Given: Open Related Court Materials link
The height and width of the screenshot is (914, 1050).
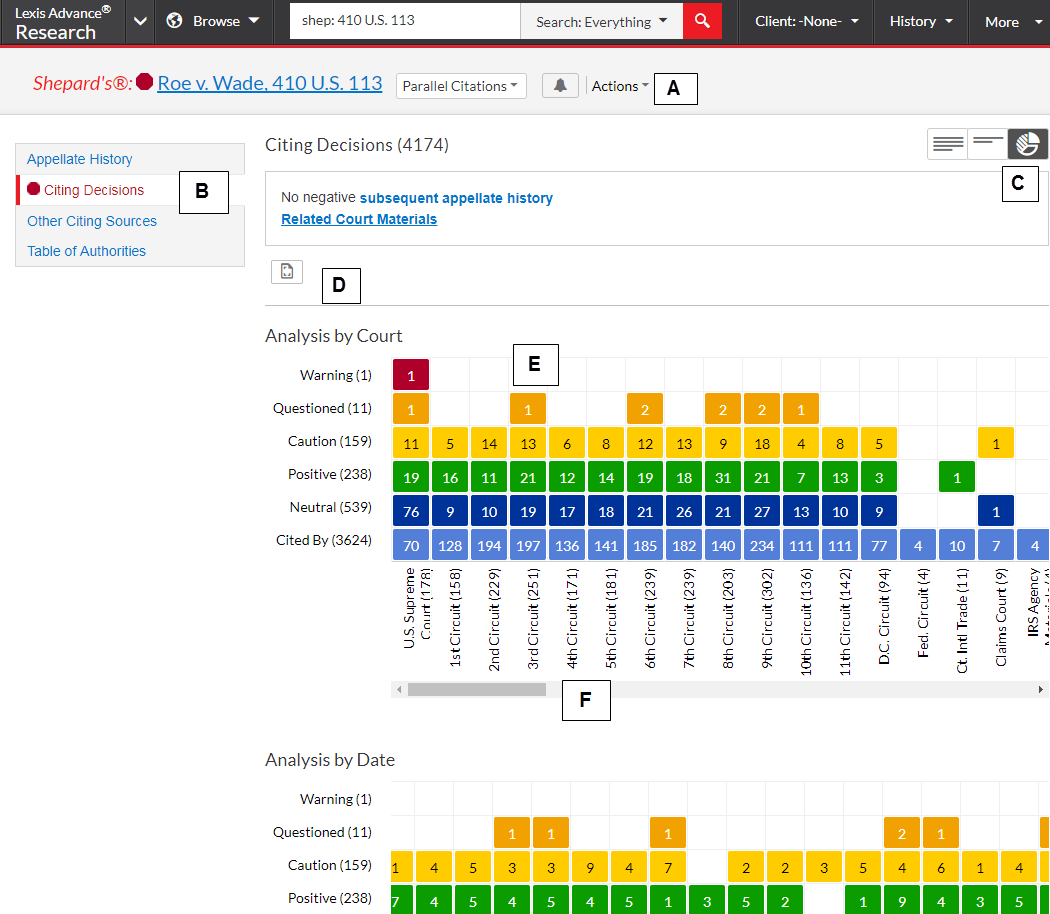Looking at the screenshot, I should coord(359,219).
